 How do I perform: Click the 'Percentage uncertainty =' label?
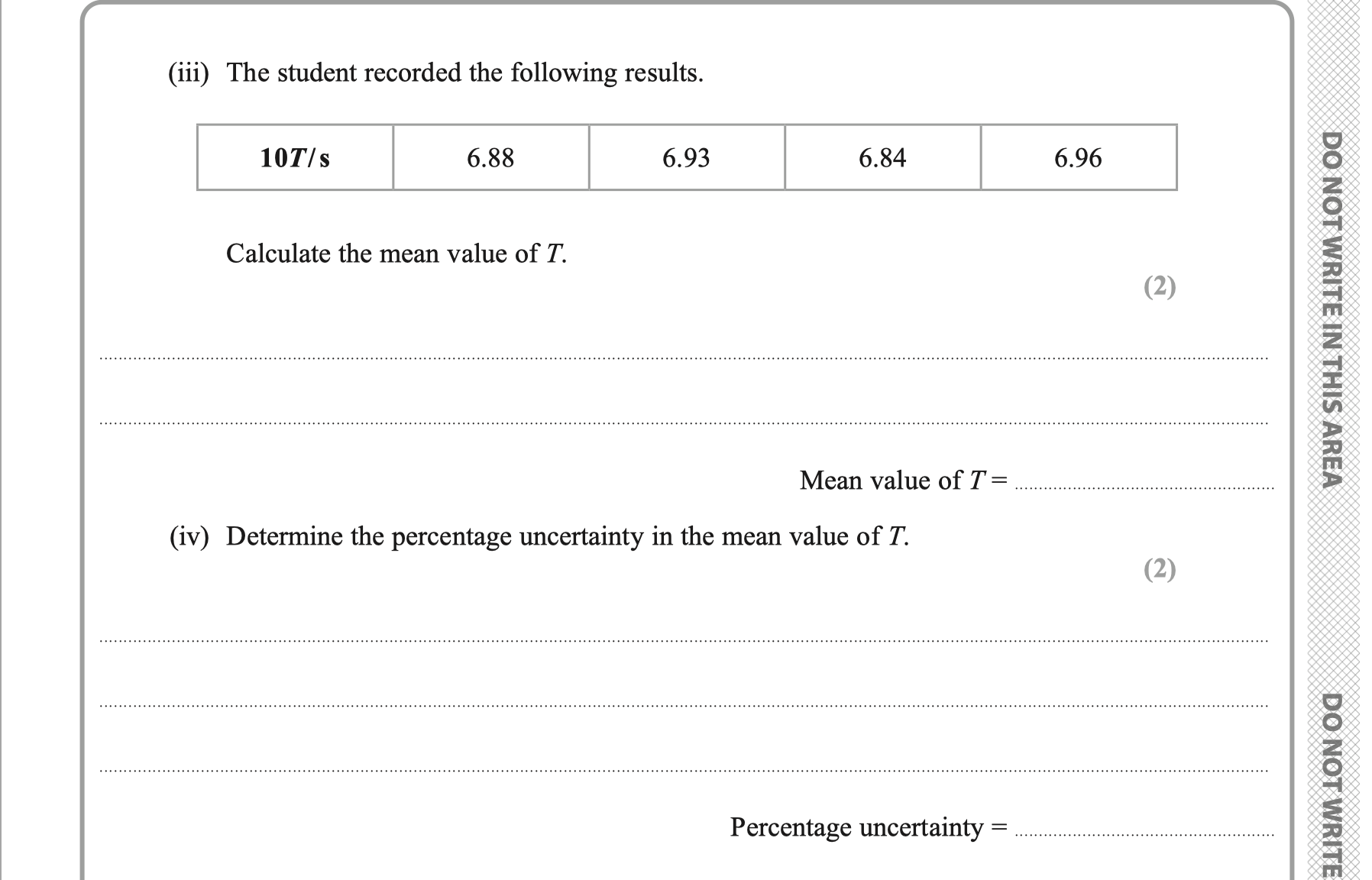[868, 827]
